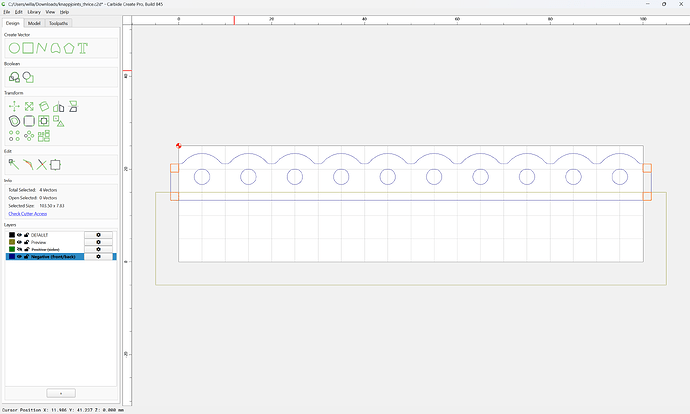The image size is (690, 414).
Task: Click the Trim Vectors icon
Action: [28, 165]
